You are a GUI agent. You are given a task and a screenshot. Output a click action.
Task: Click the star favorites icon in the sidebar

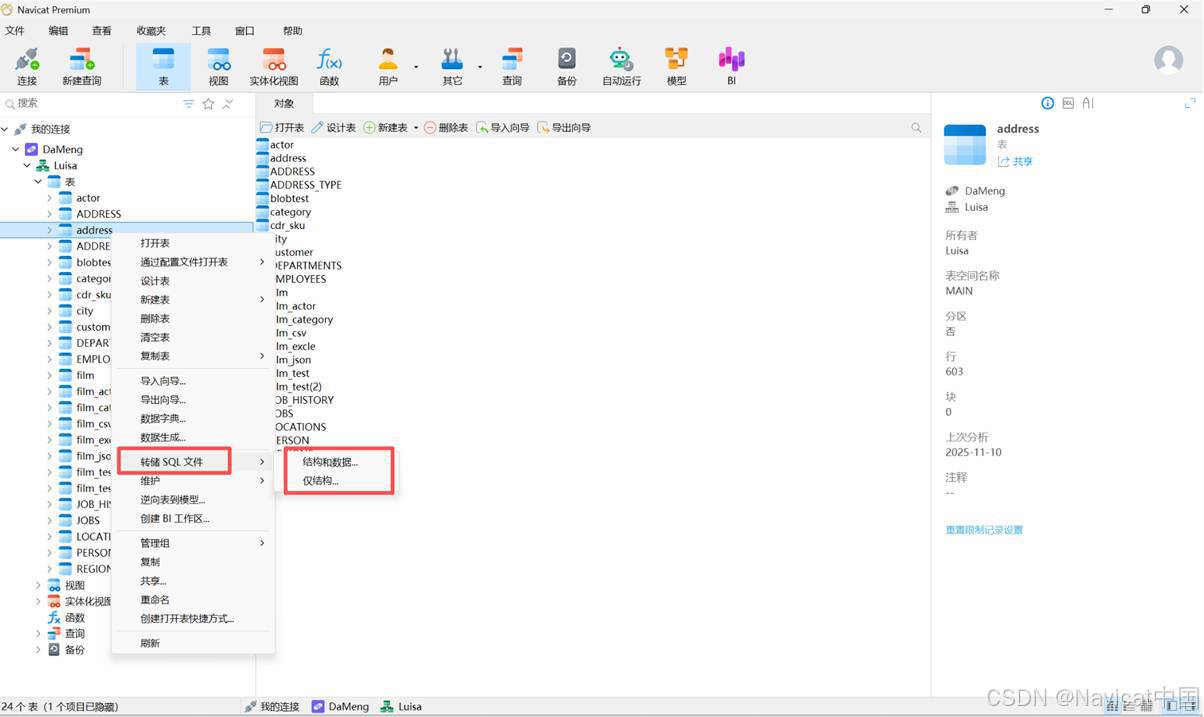coord(208,104)
